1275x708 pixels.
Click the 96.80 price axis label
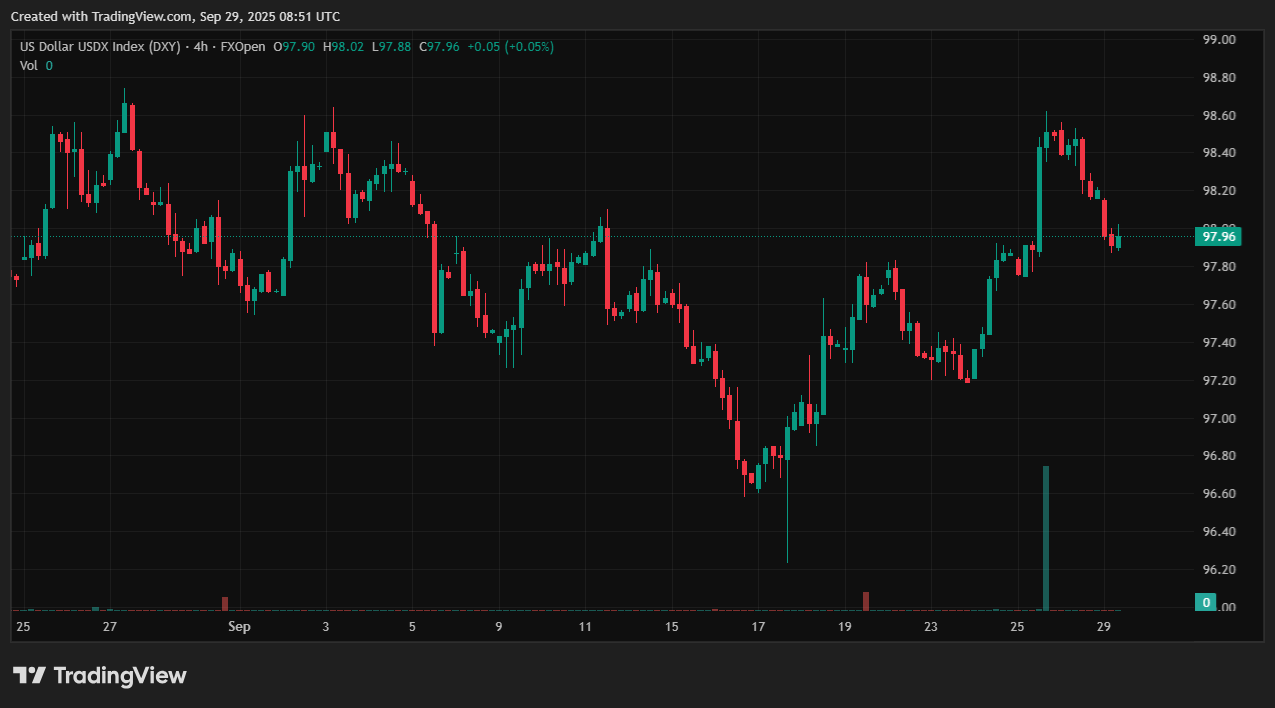[x=1219, y=456]
